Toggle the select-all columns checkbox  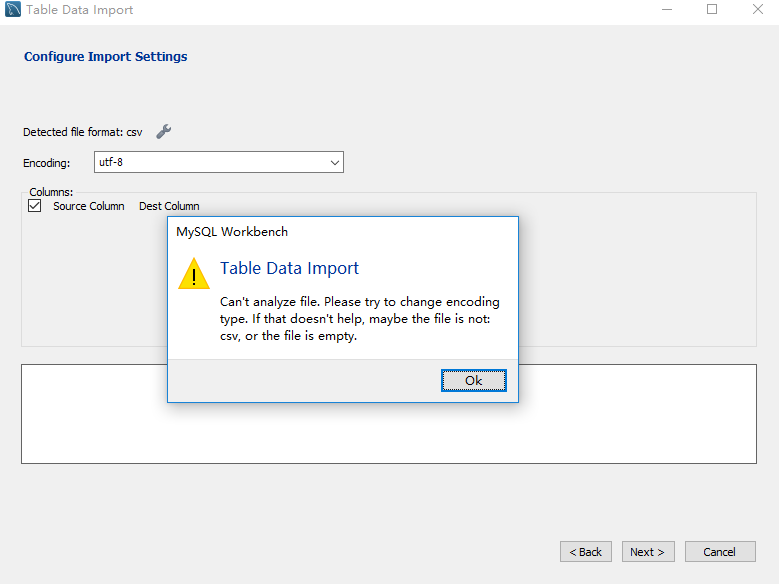tap(34, 206)
